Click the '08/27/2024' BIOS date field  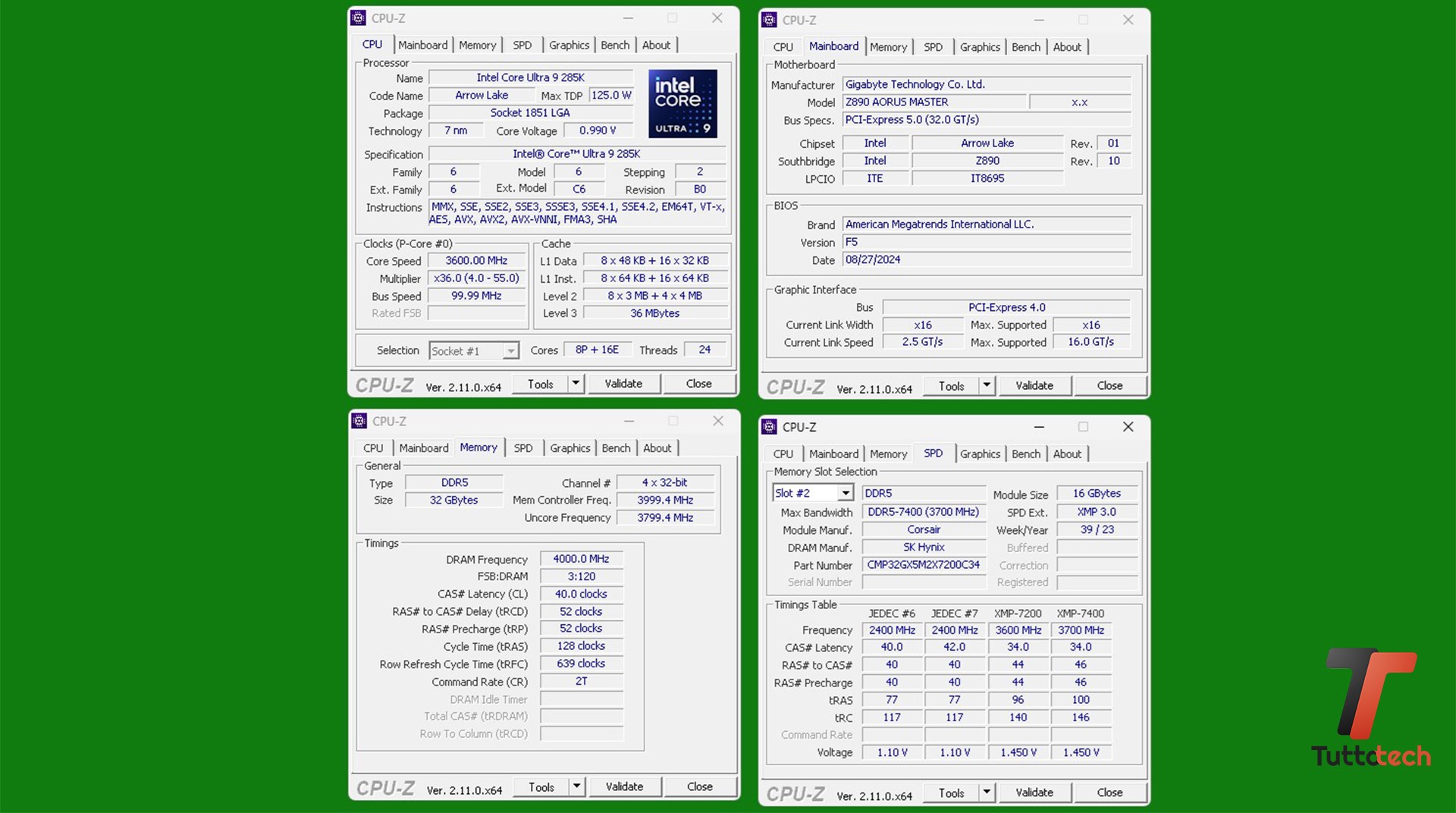click(x=987, y=259)
